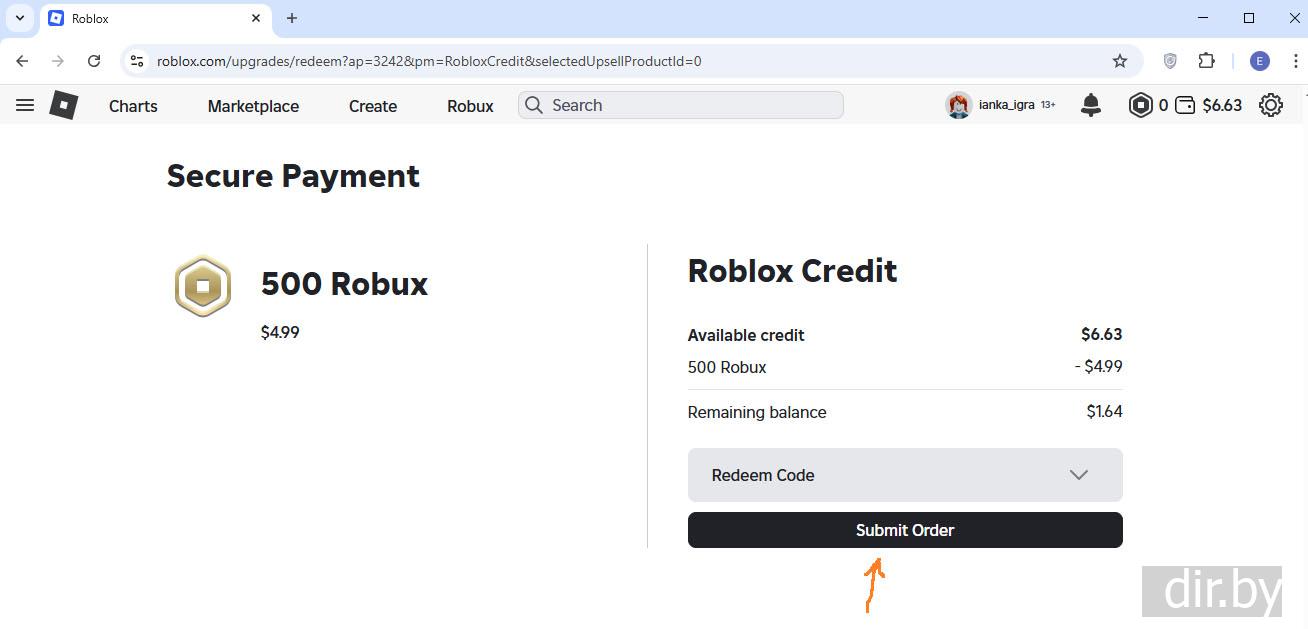Click the 500 Robux line item label
This screenshot has width=1308, height=629.
tap(727, 367)
